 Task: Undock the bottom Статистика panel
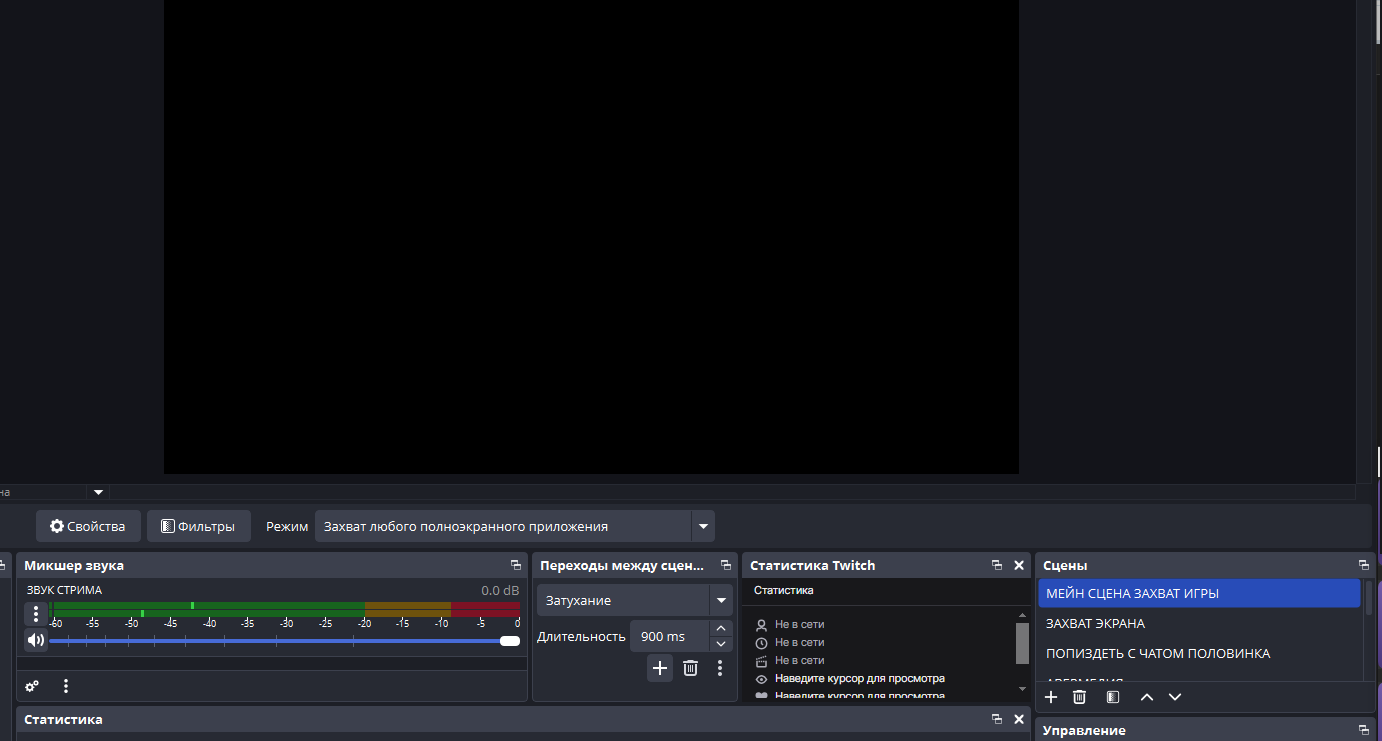[x=997, y=719]
